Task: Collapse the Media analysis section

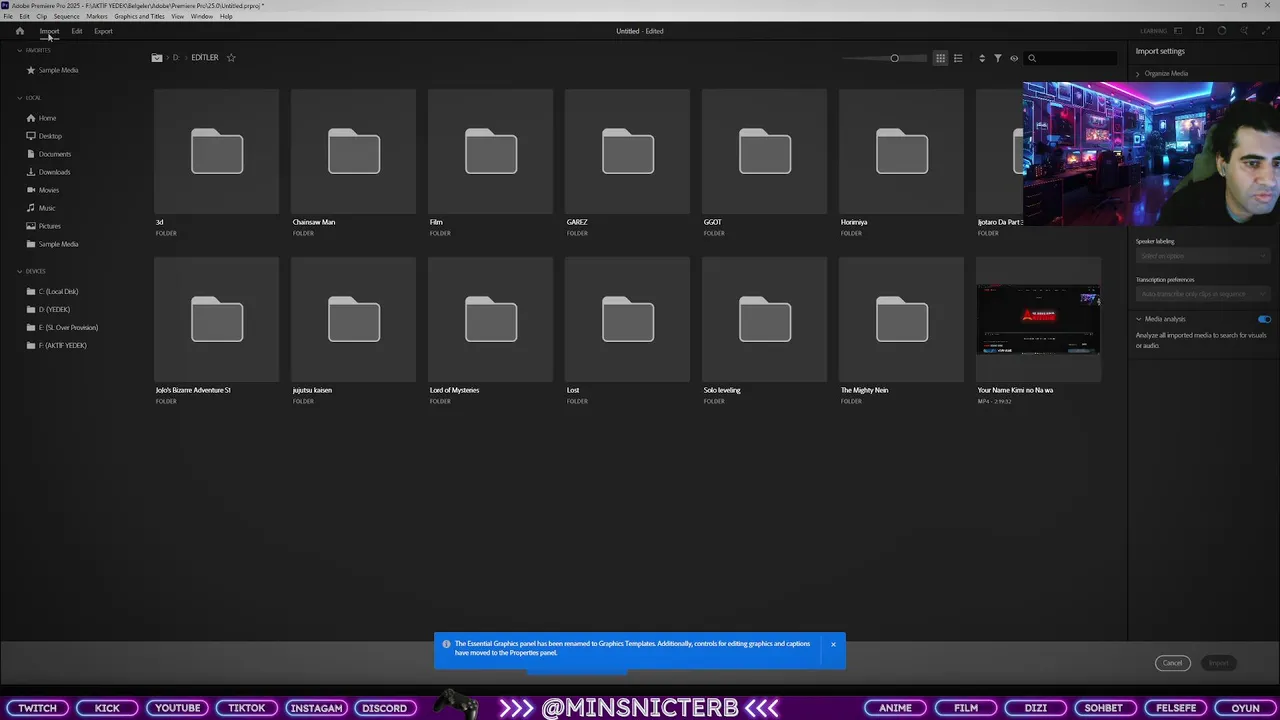Action: [1138, 319]
